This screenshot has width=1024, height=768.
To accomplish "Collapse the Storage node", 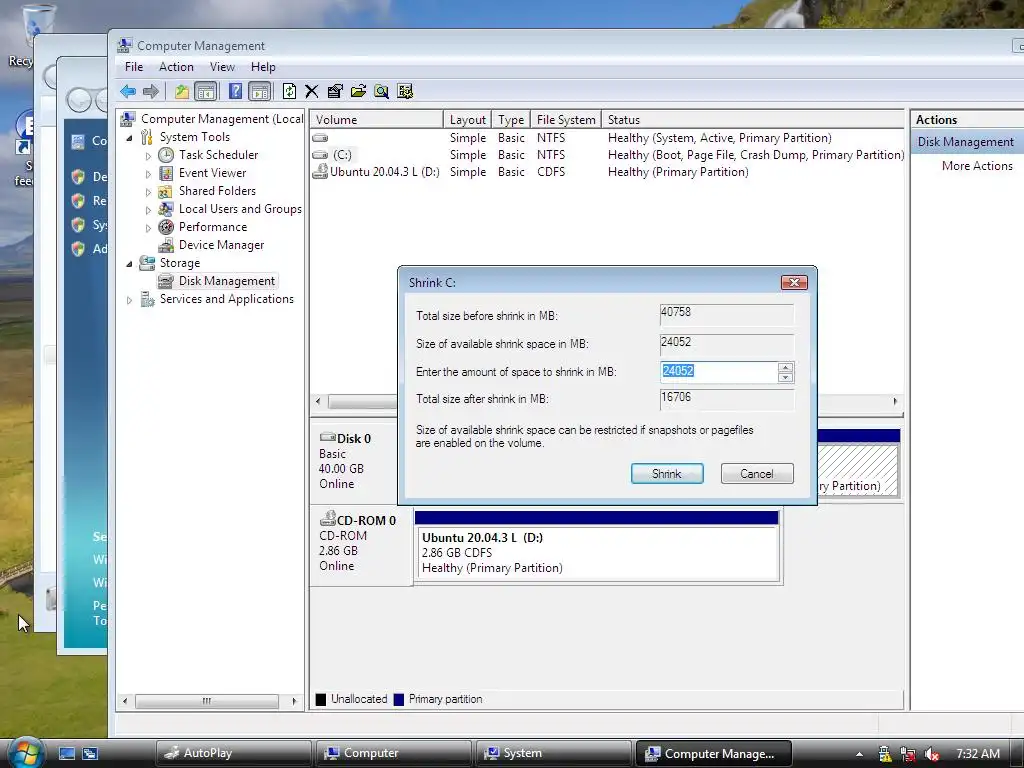I will point(129,264).
